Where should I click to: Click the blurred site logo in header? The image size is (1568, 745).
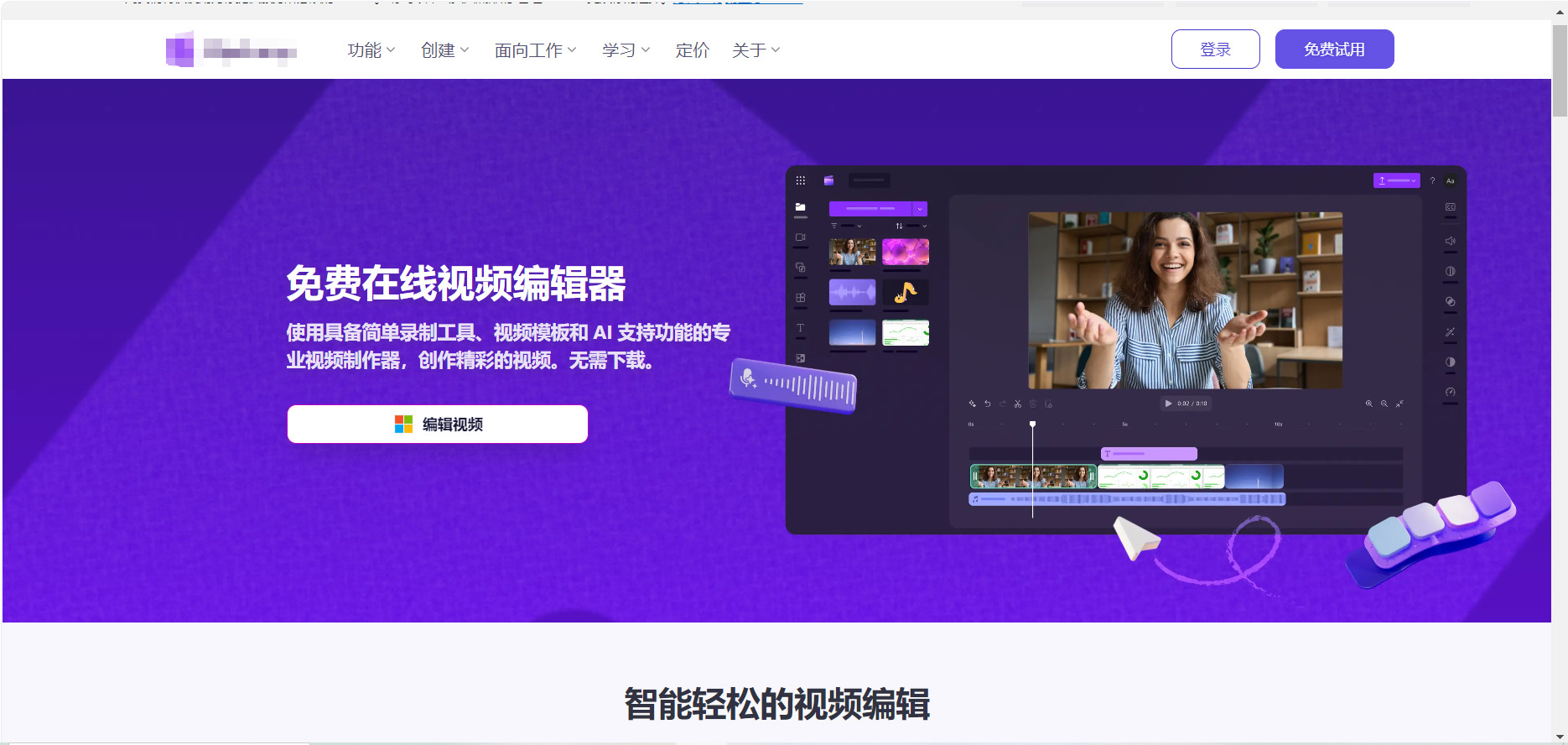[231, 49]
